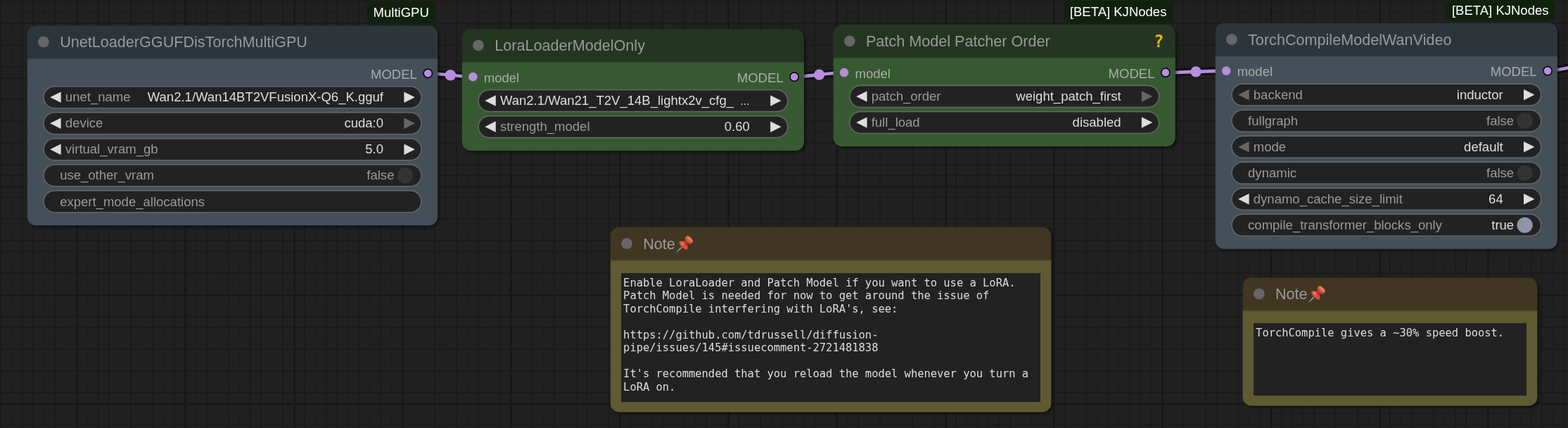Decrease virtual_vram_gb with left arrow
This screenshot has width=1568, height=428.
[56, 149]
